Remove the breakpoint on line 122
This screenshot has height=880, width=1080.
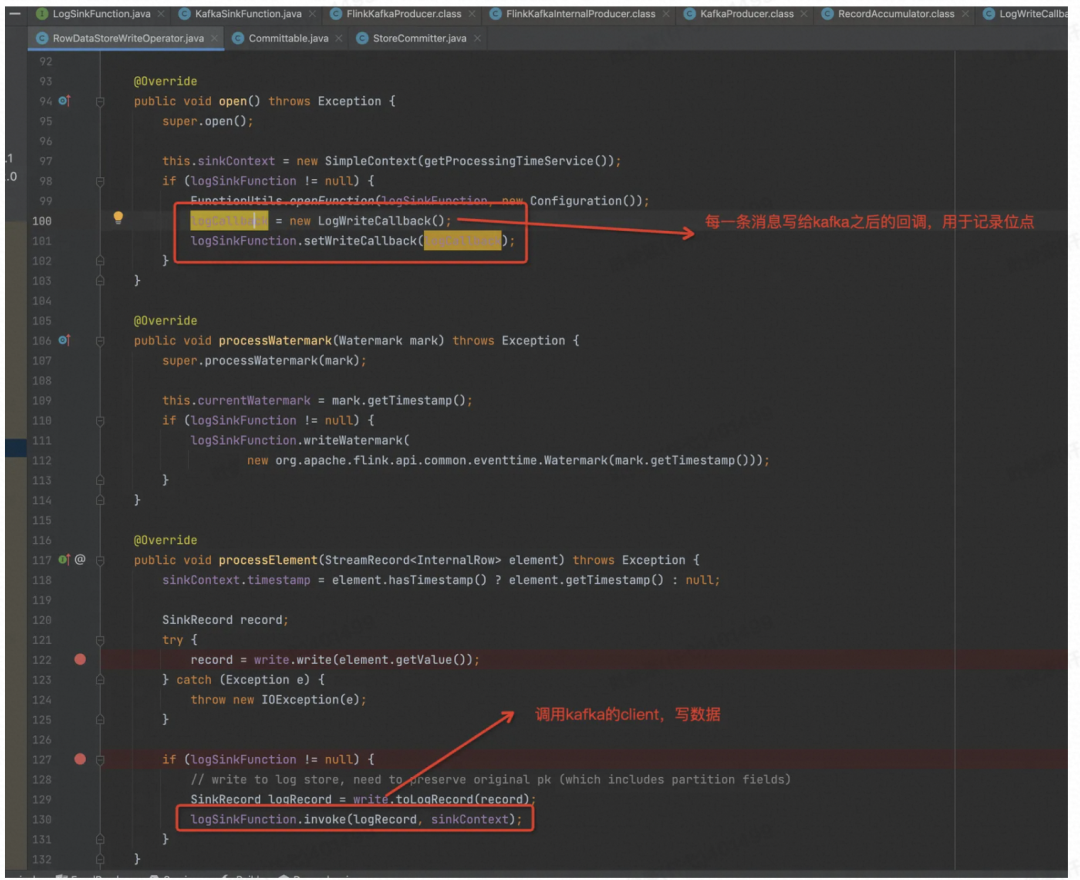(x=80, y=660)
